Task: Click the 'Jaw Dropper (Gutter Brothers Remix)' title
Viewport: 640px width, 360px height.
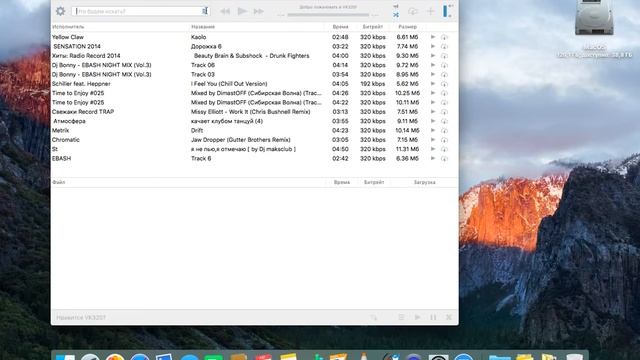Action: coord(241,140)
